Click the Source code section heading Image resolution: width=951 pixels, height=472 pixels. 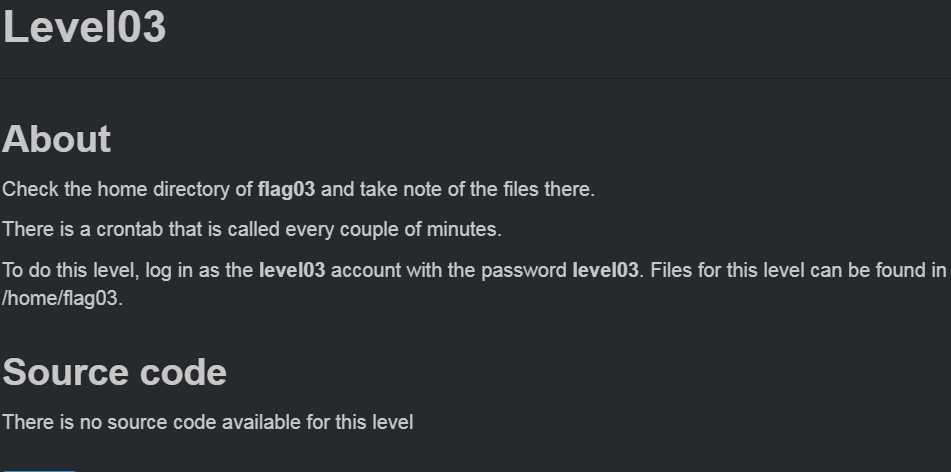click(115, 372)
